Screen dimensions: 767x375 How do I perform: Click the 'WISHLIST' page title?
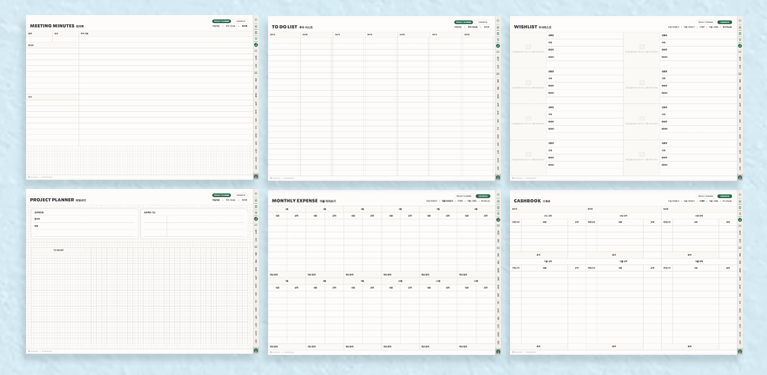tap(525, 27)
